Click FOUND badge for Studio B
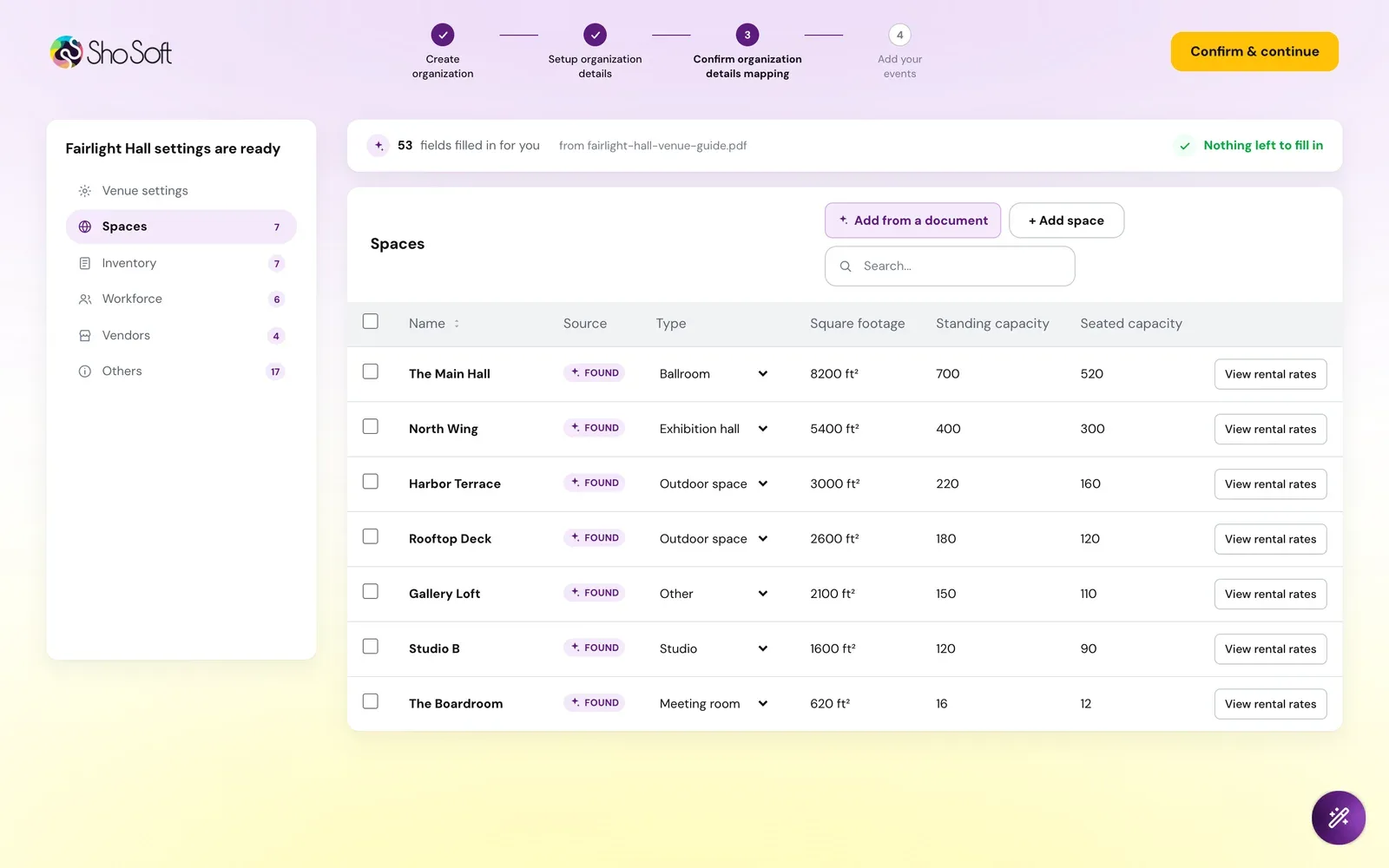Viewport: 1389px width, 868px height. [595, 648]
